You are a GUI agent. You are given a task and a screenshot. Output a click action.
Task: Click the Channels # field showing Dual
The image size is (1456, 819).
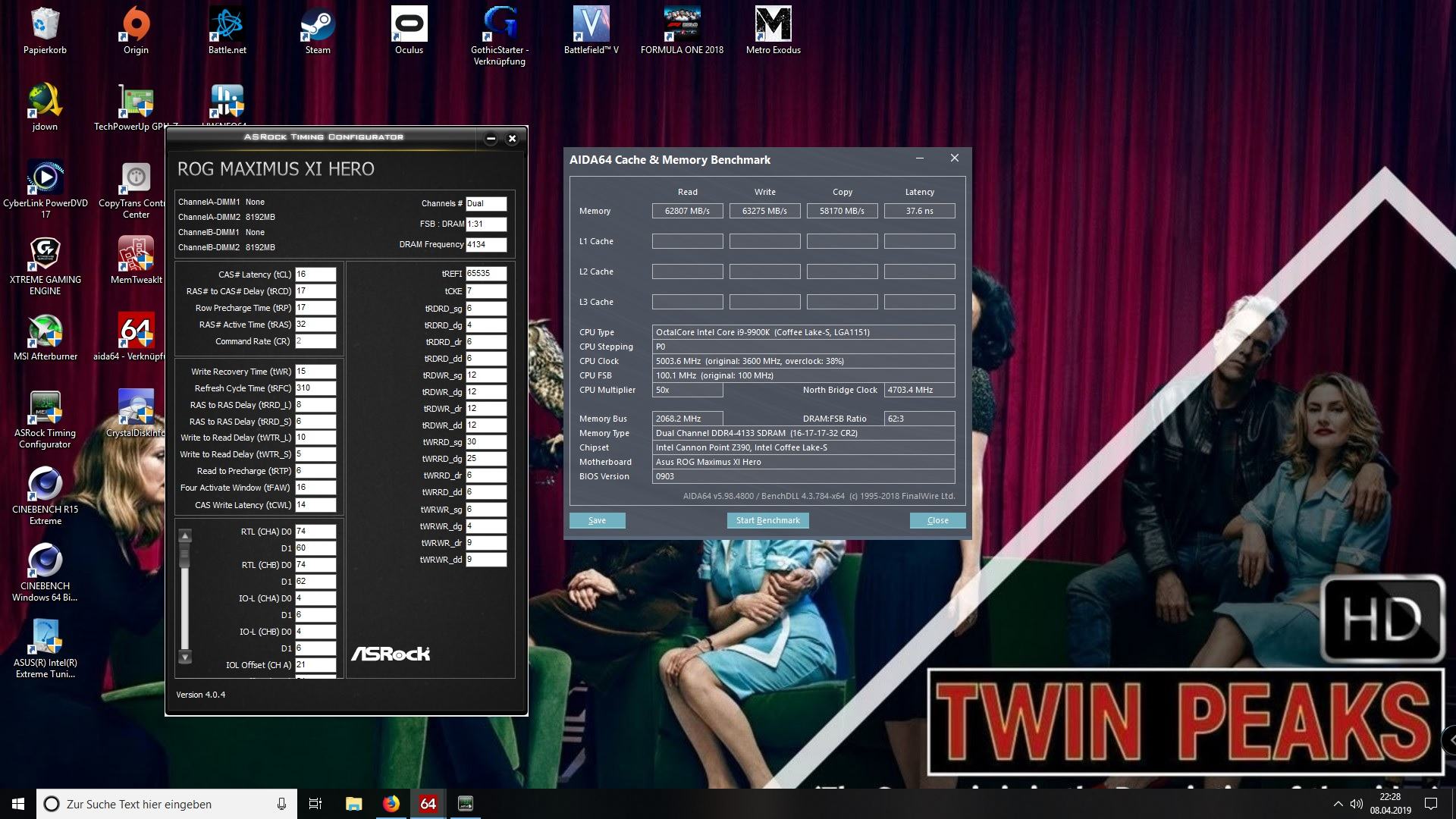coord(486,203)
